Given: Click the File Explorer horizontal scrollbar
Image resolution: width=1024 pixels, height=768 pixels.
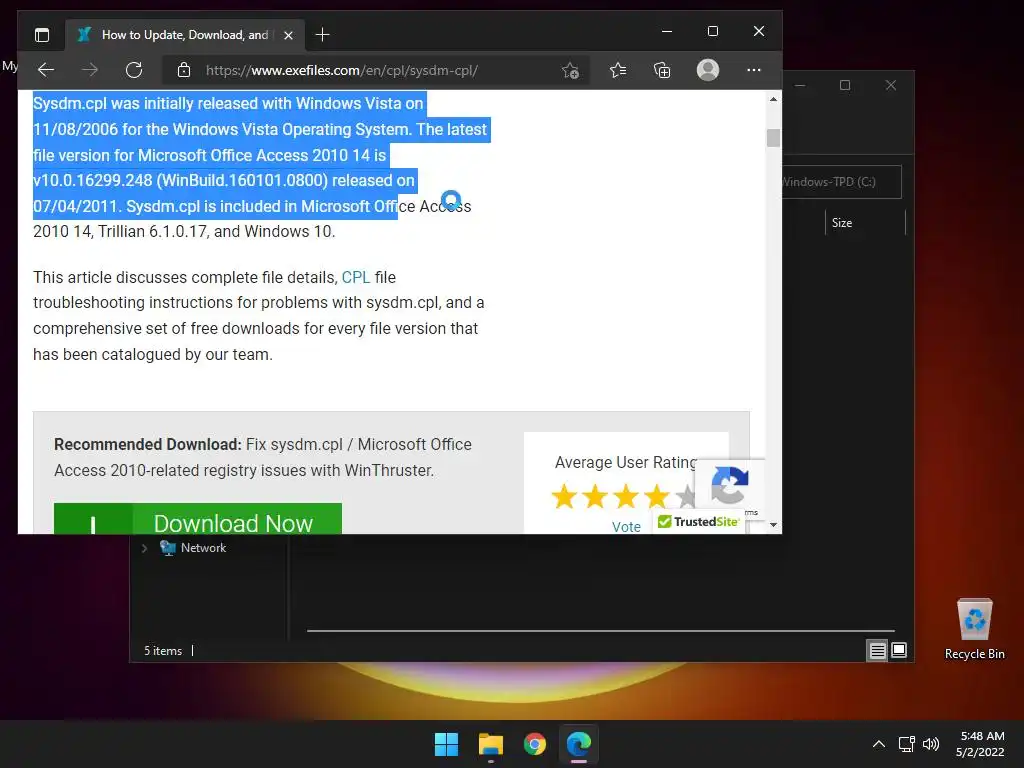Looking at the screenshot, I should 600,631.
